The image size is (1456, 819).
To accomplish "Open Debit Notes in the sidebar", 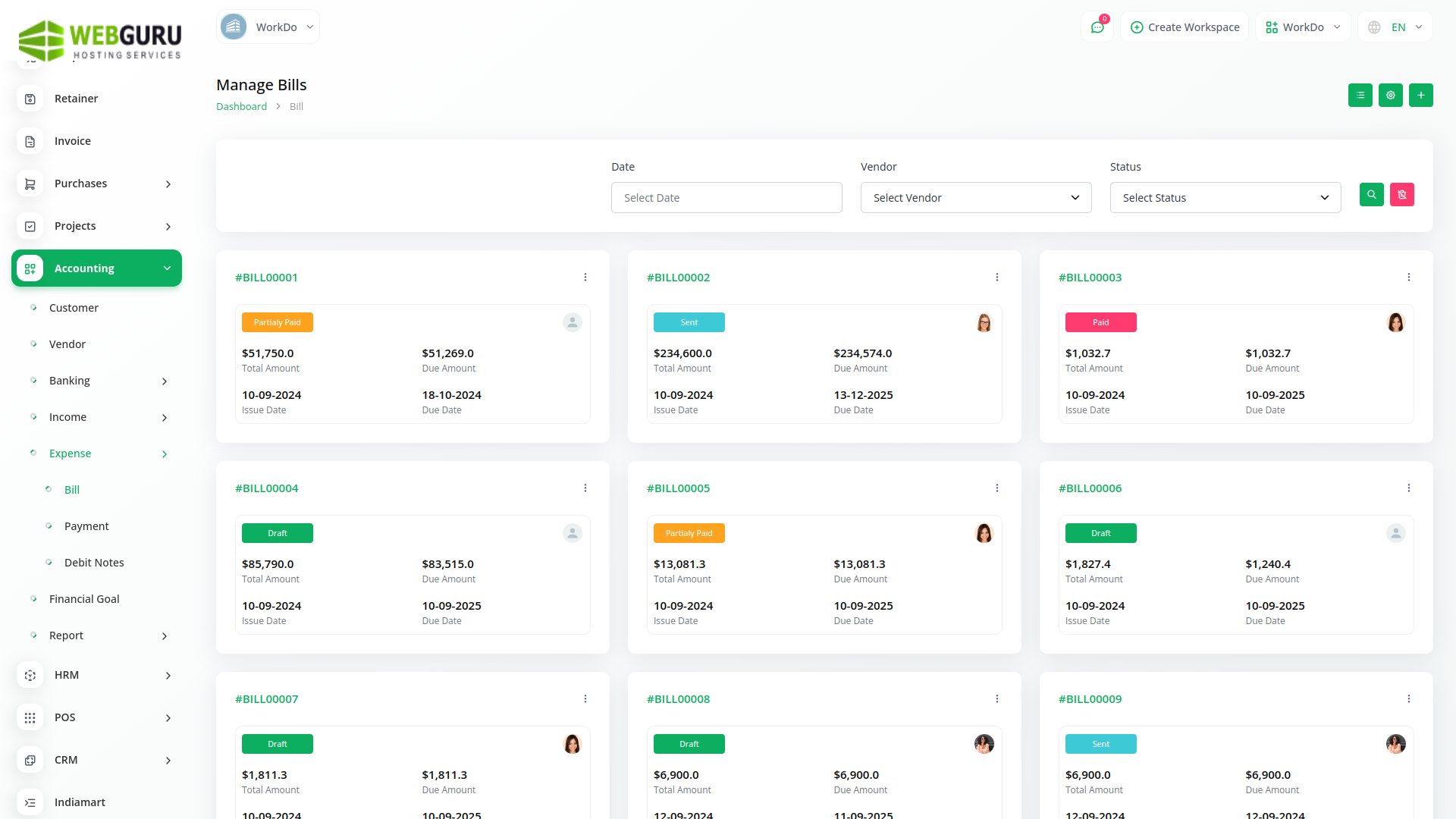I will [94, 563].
